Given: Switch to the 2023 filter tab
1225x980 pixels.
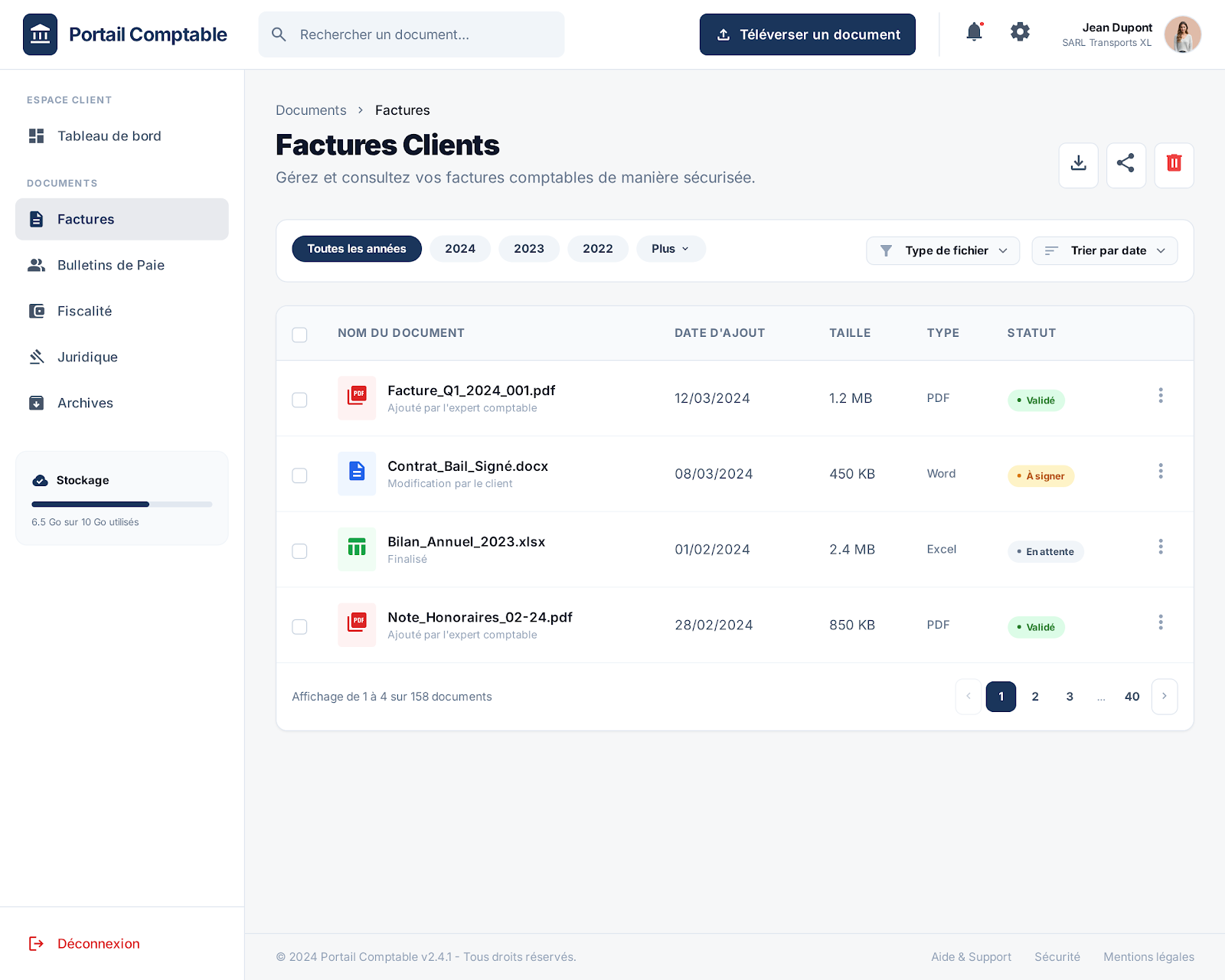Looking at the screenshot, I should tap(528, 248).
